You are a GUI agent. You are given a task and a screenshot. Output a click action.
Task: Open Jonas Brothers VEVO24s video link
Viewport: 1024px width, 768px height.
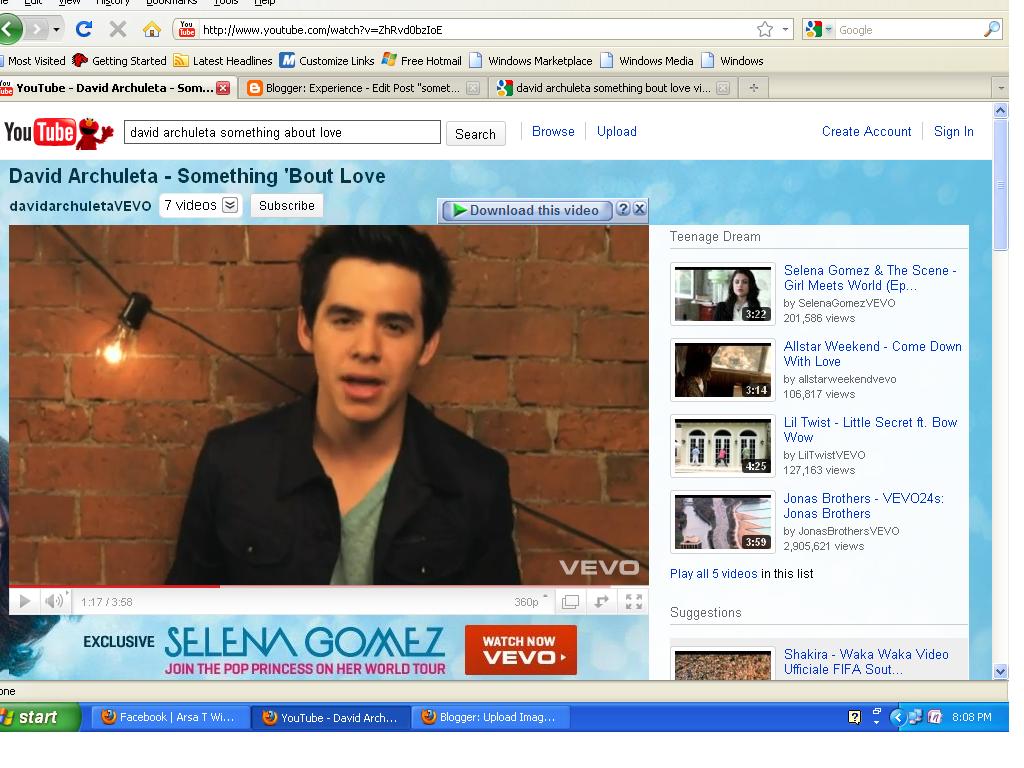[x=863, y=506]
